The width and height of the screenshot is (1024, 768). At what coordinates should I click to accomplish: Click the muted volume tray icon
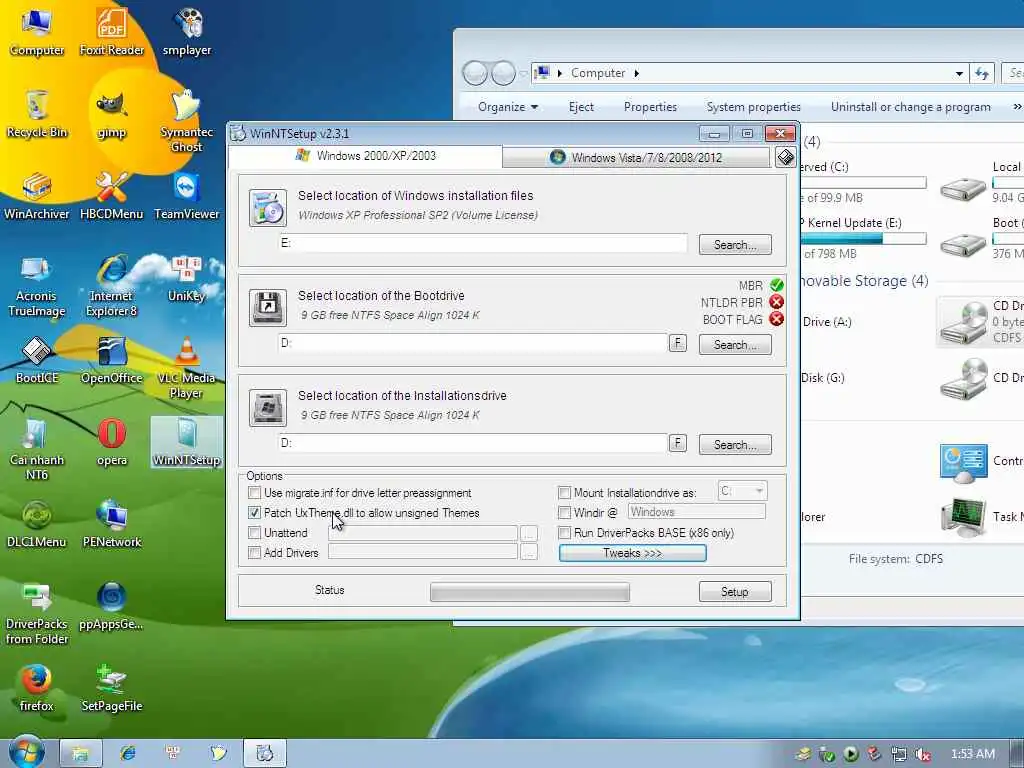(922, 754)
